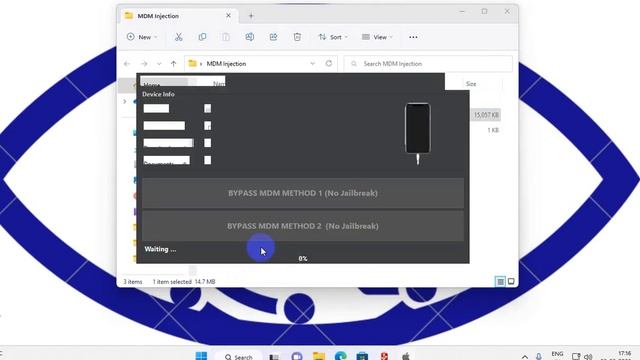Open the Sort options dropdown
The width and height of the screenshot is (640, 360).
(333, 37)
